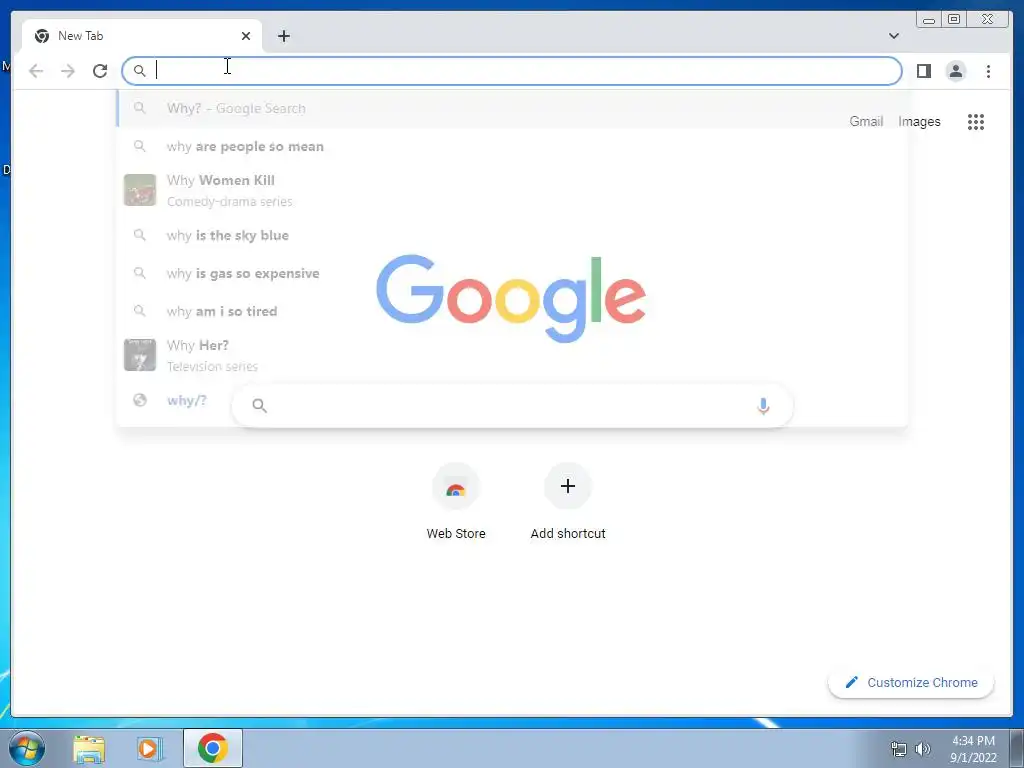The image size is (1024, 768).
Task: Open the profile avatar menu
Action: [x=956, y=71]
